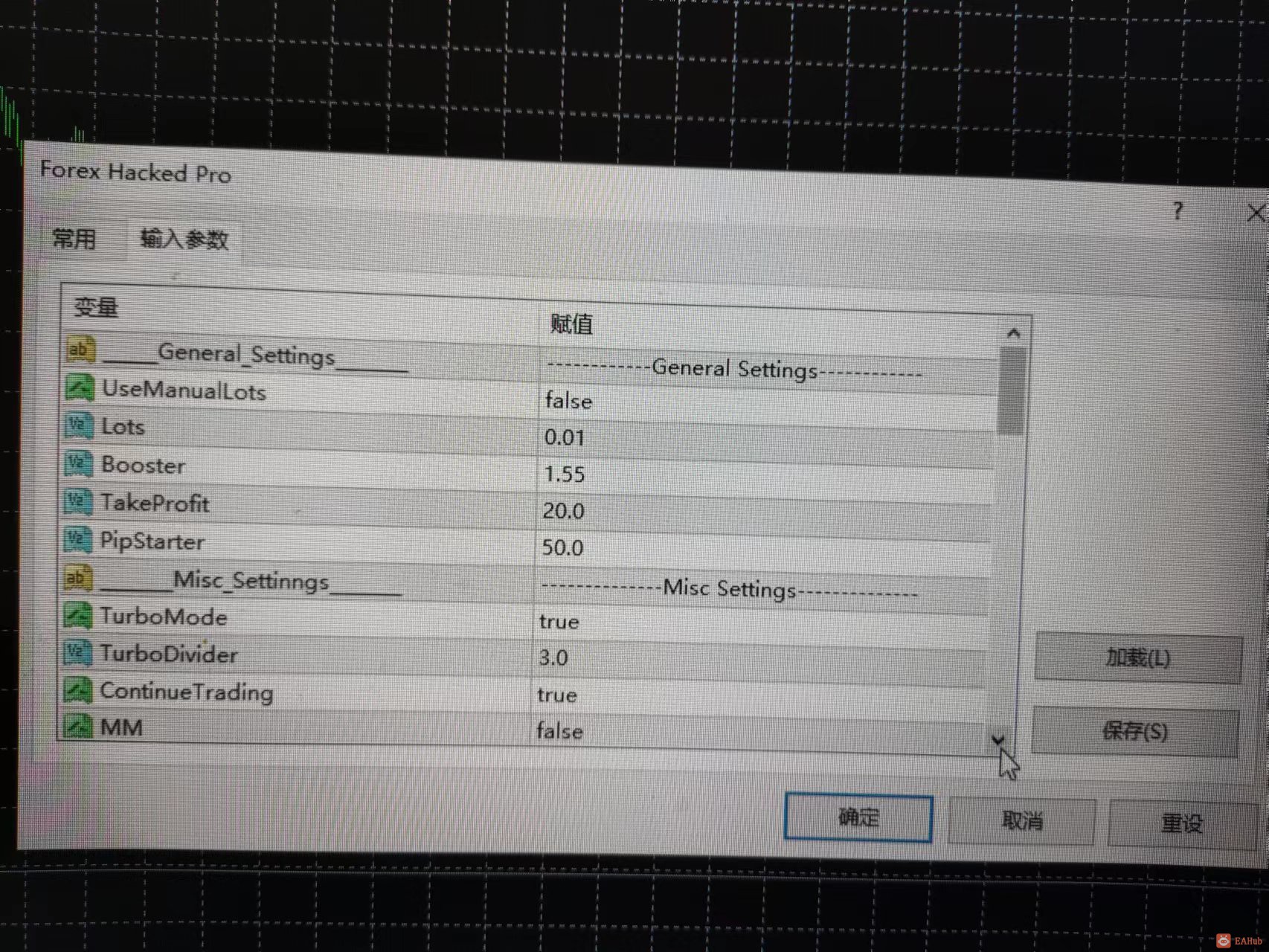This screenshot has width=1269, height=952.
Task: Select the ContinueTrading value true
Action: point(557,695)
